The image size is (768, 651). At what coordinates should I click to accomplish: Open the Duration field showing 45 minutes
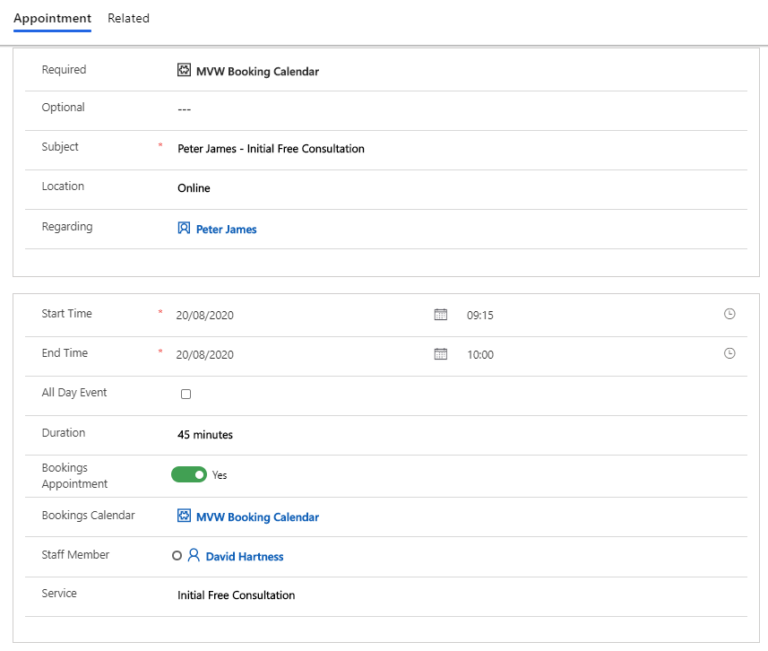(205, 434)
